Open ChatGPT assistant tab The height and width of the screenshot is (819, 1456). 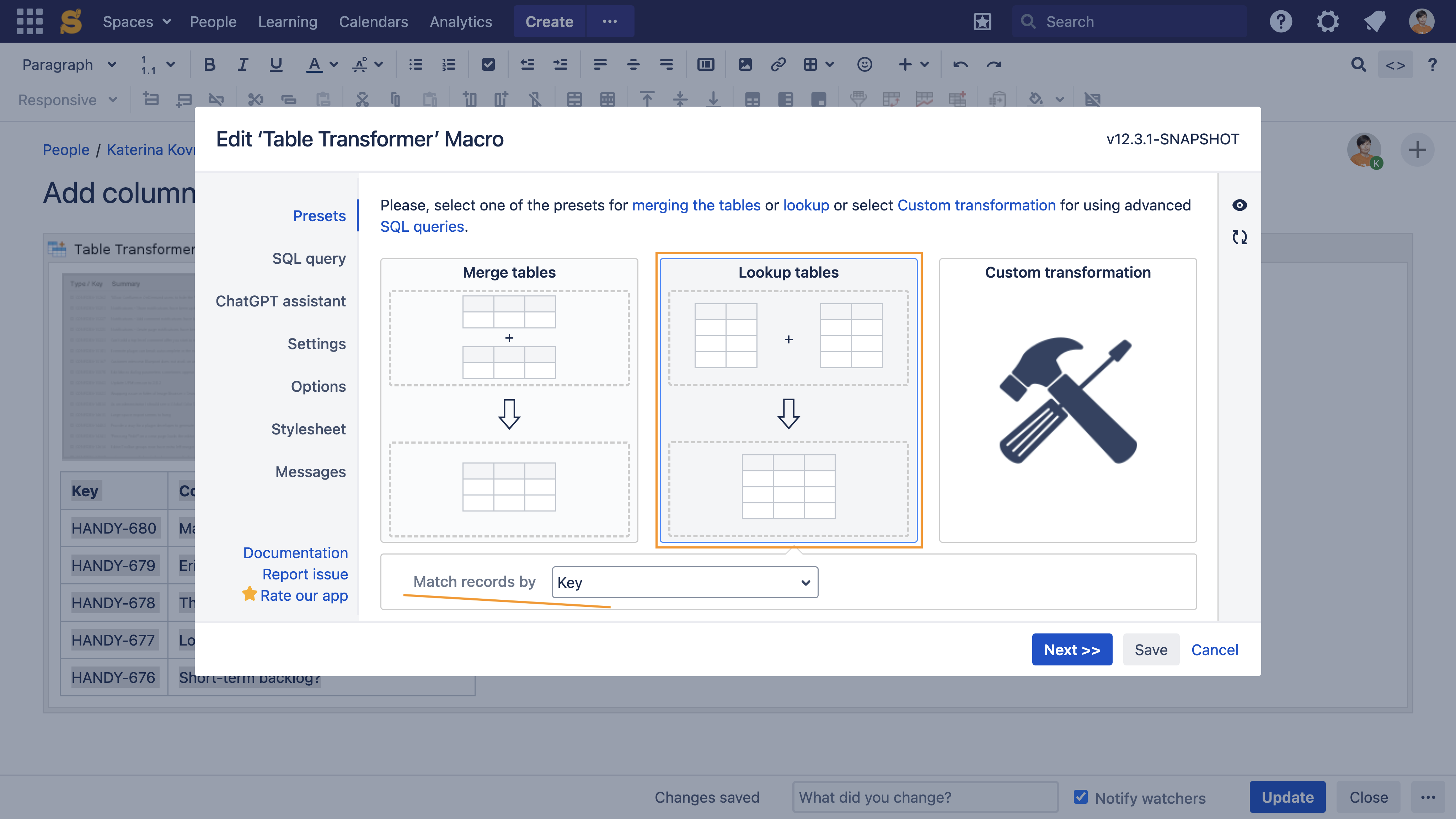280,301
